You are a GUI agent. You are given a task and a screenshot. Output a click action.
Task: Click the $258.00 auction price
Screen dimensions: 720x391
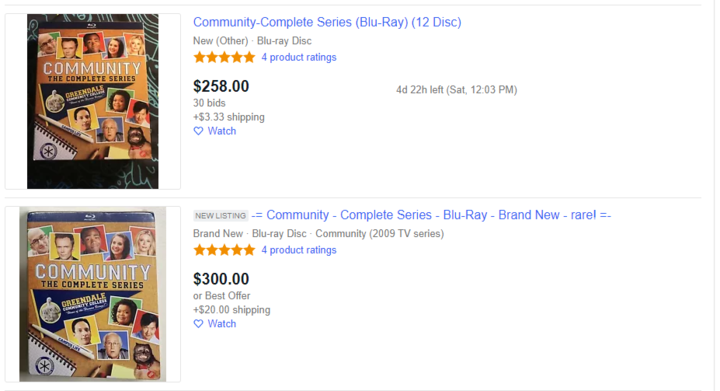(221, 86)
